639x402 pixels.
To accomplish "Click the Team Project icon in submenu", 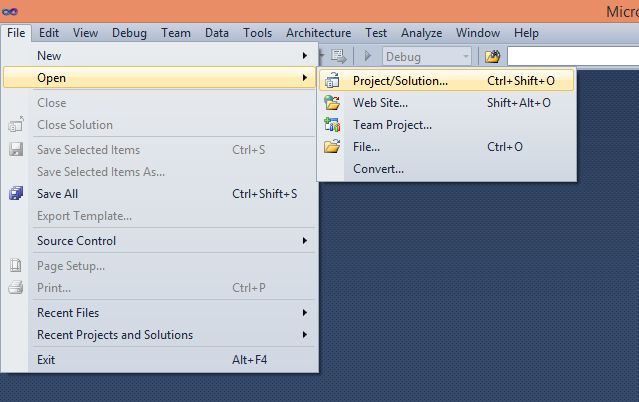I will pyautogui.click(x=332, y=124).
